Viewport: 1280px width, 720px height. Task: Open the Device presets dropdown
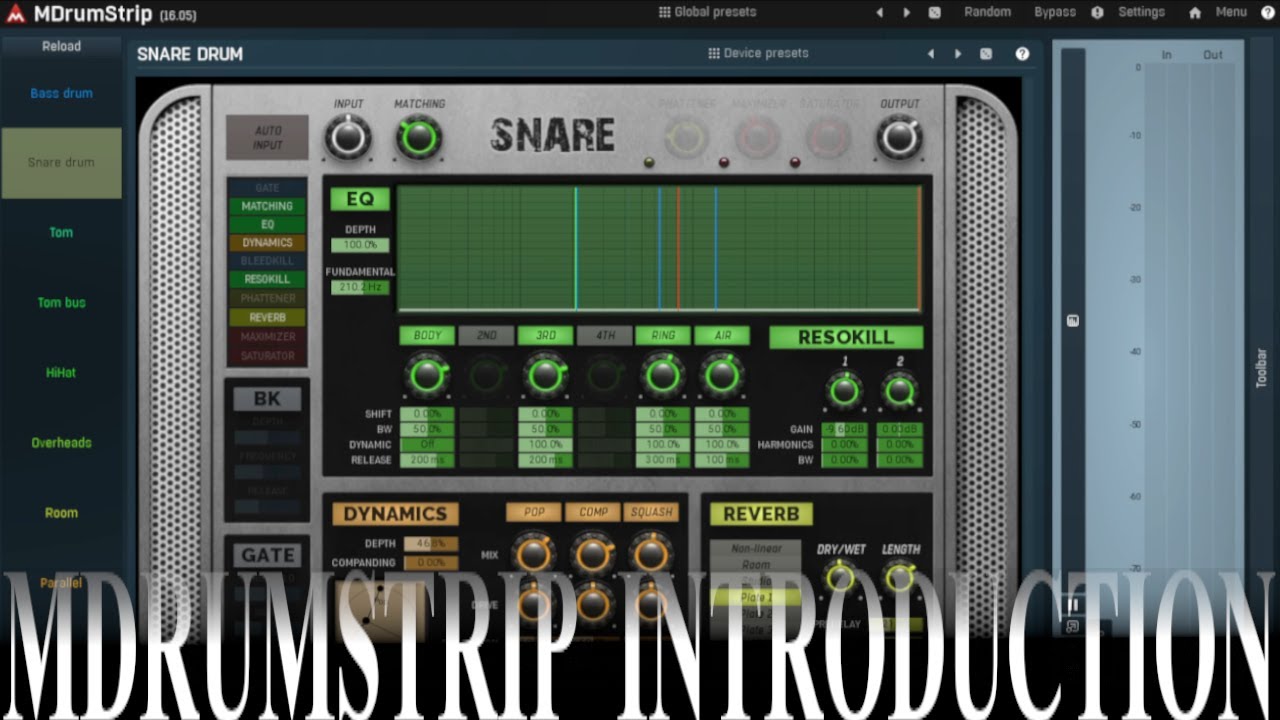(x=758, y=53)
